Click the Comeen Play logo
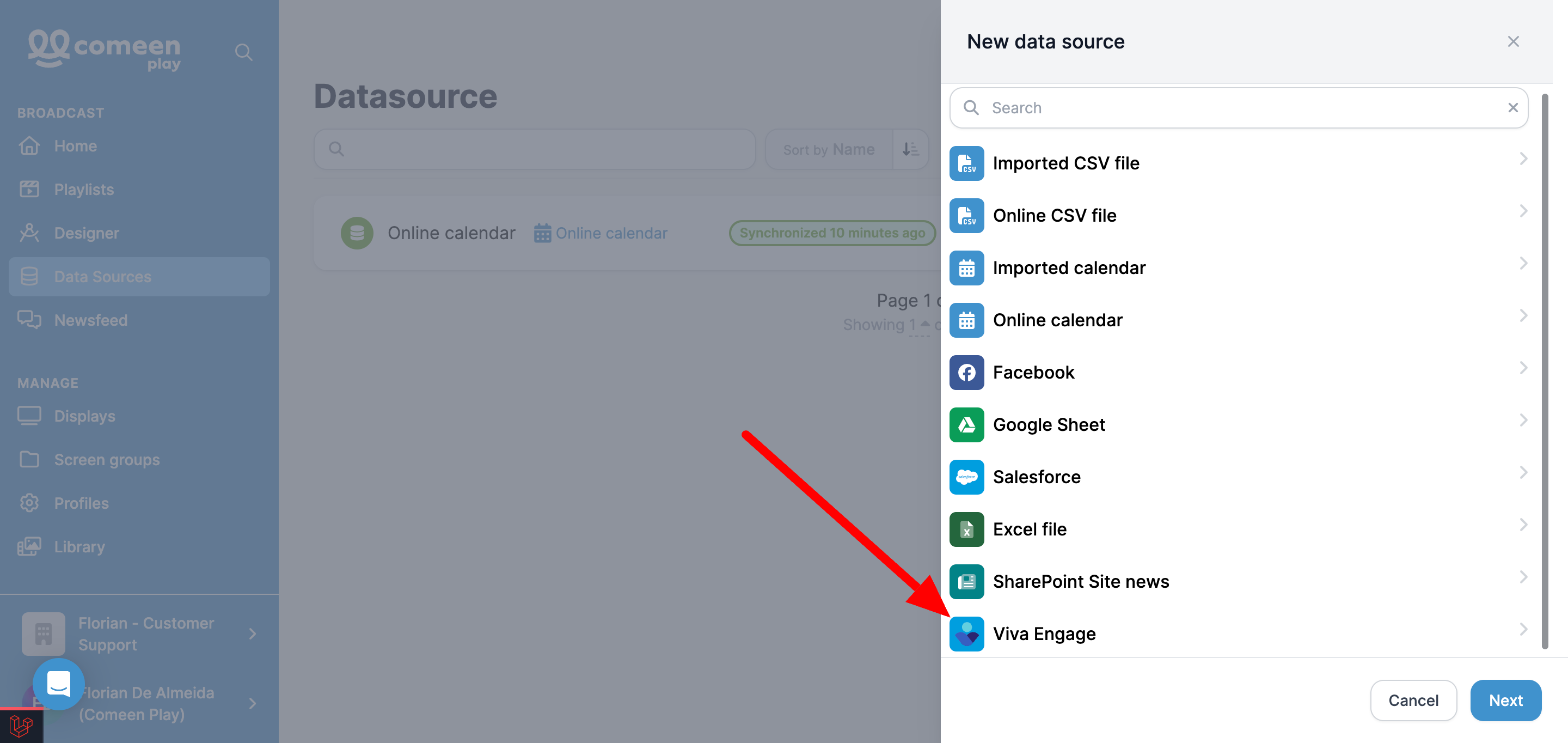The height and width of the screenshot is (743, 1568). click(x=104, y=50)
